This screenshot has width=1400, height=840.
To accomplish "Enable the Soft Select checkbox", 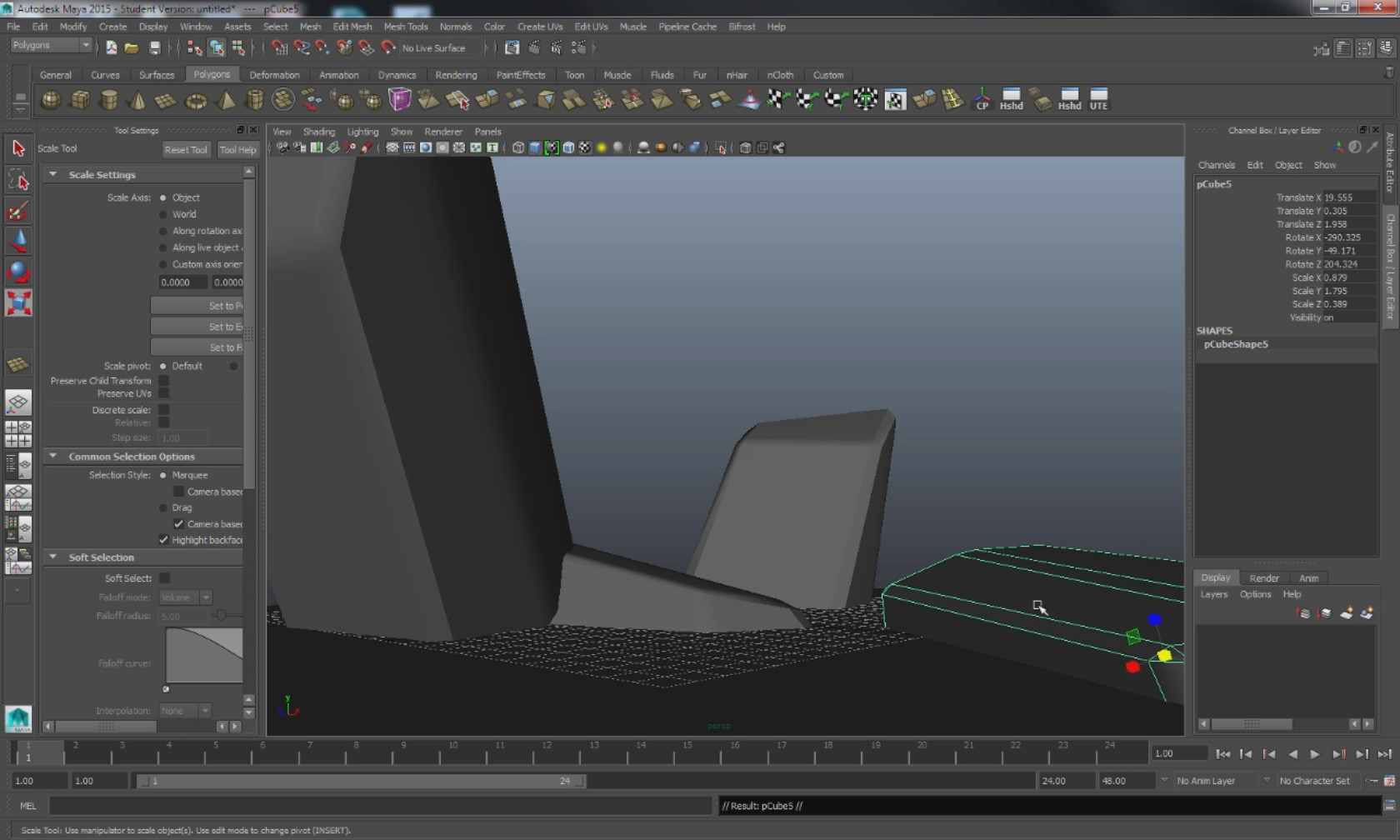I will (165, 578).
